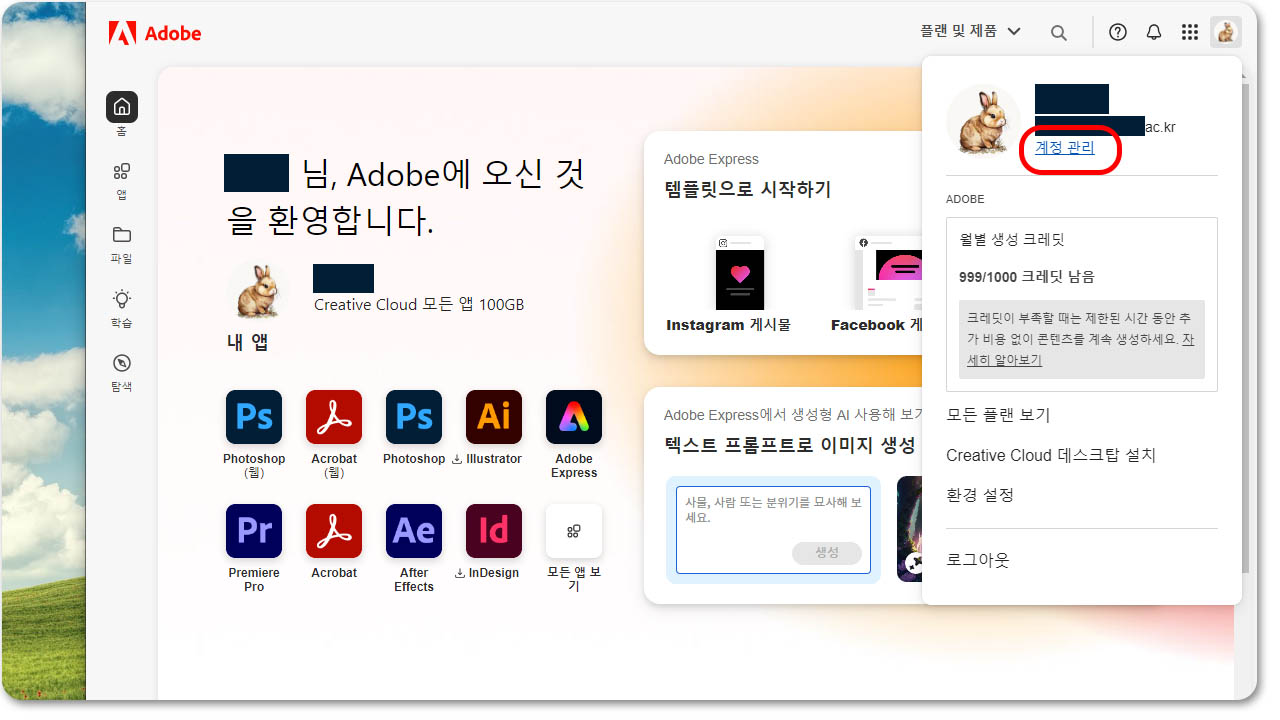1280x720 pixels.
Task: Launch Adobe Express app icon
Action: (574, 417)
